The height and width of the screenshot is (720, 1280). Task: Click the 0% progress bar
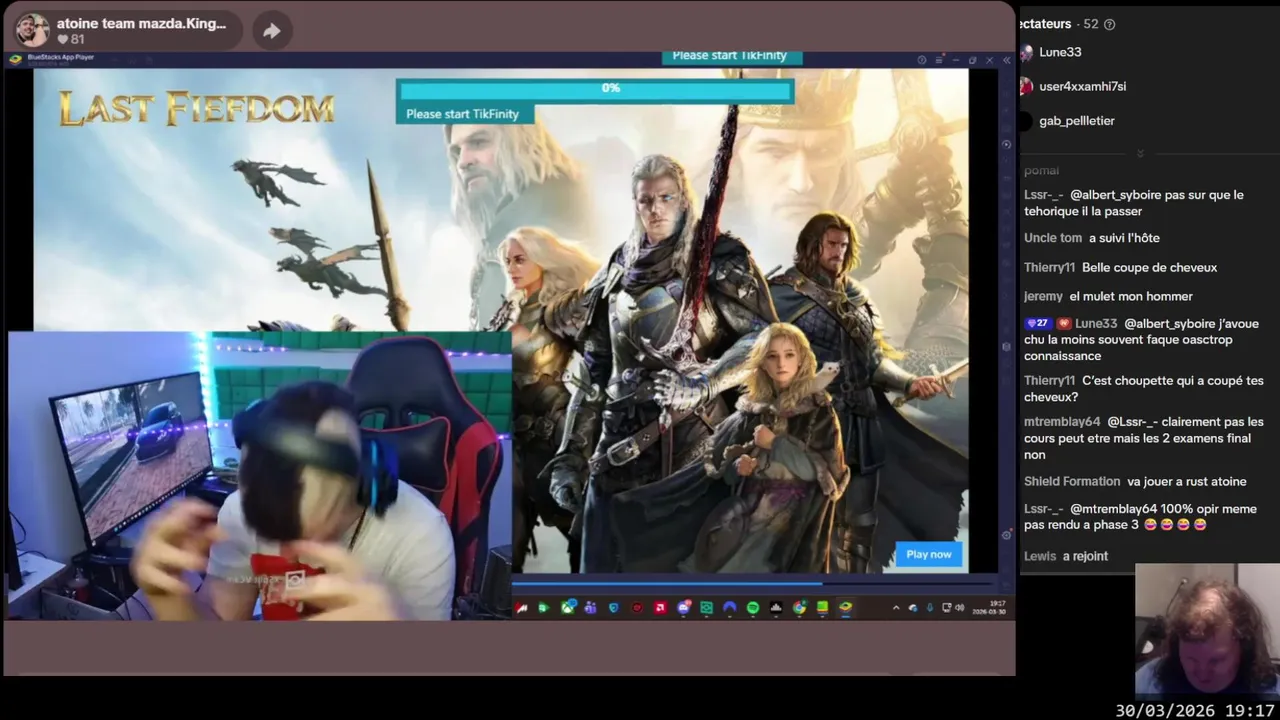595,89
